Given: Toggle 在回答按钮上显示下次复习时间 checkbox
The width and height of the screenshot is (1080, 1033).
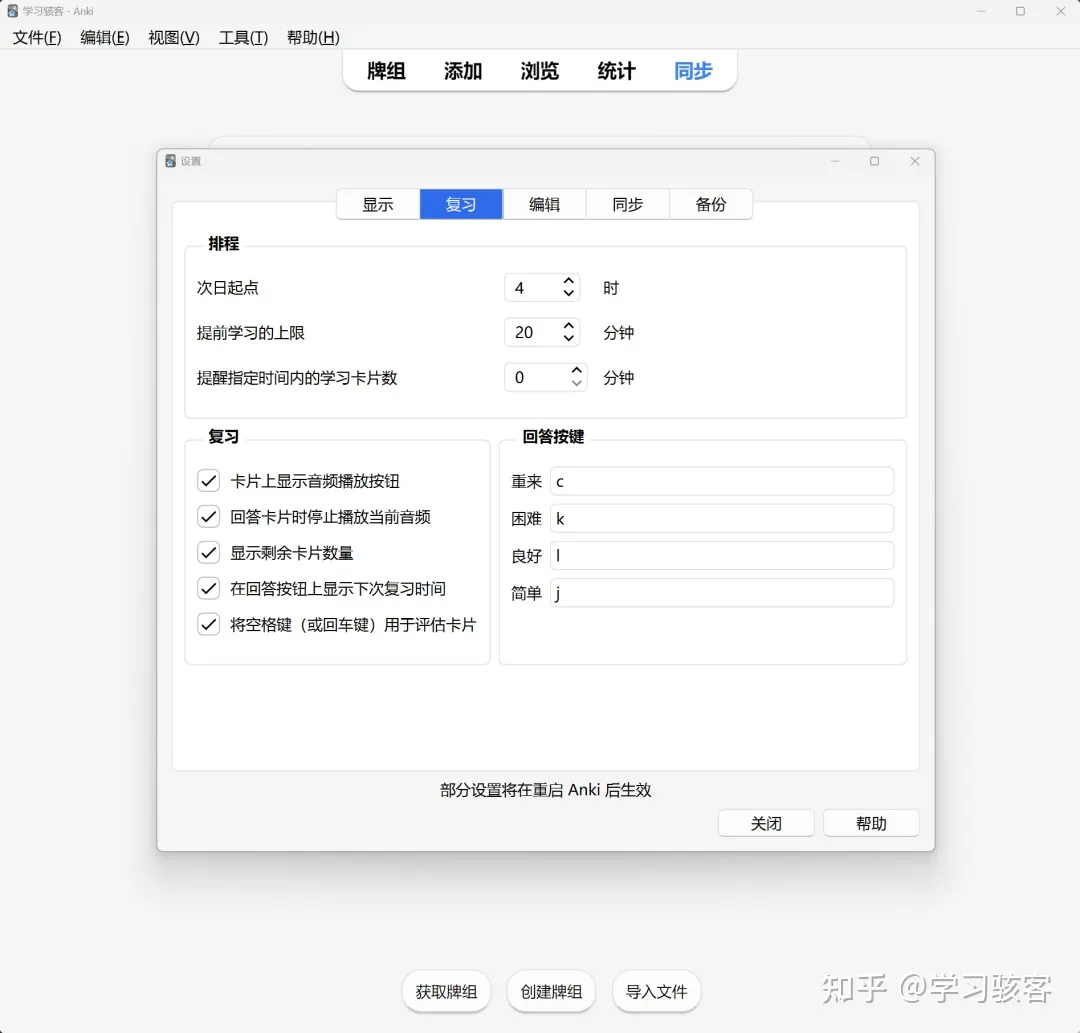Looking at the screenshot, I should [x=209, y=589].
